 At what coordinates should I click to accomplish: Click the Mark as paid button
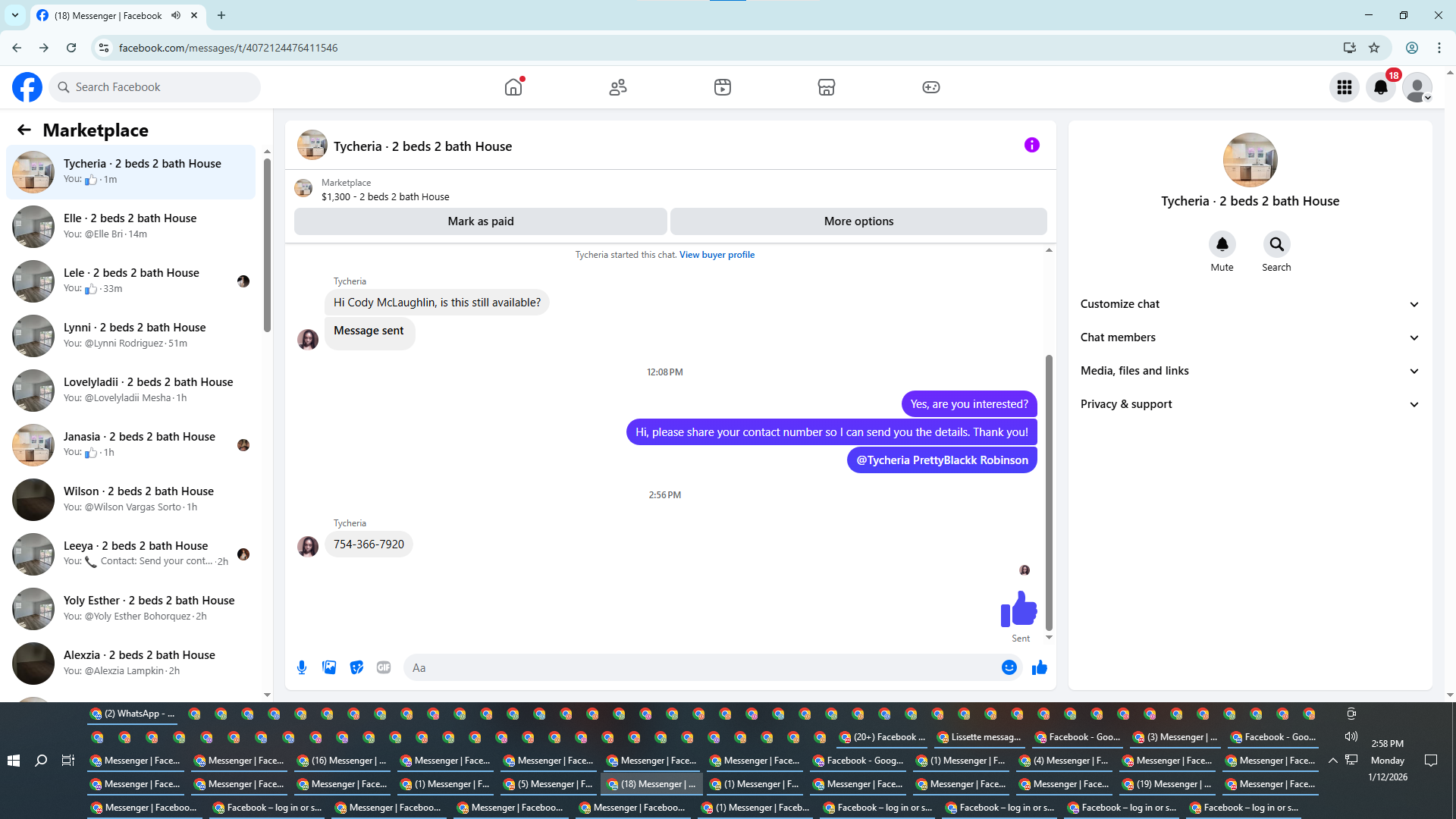pyautogui.click(x=480, y=221)
